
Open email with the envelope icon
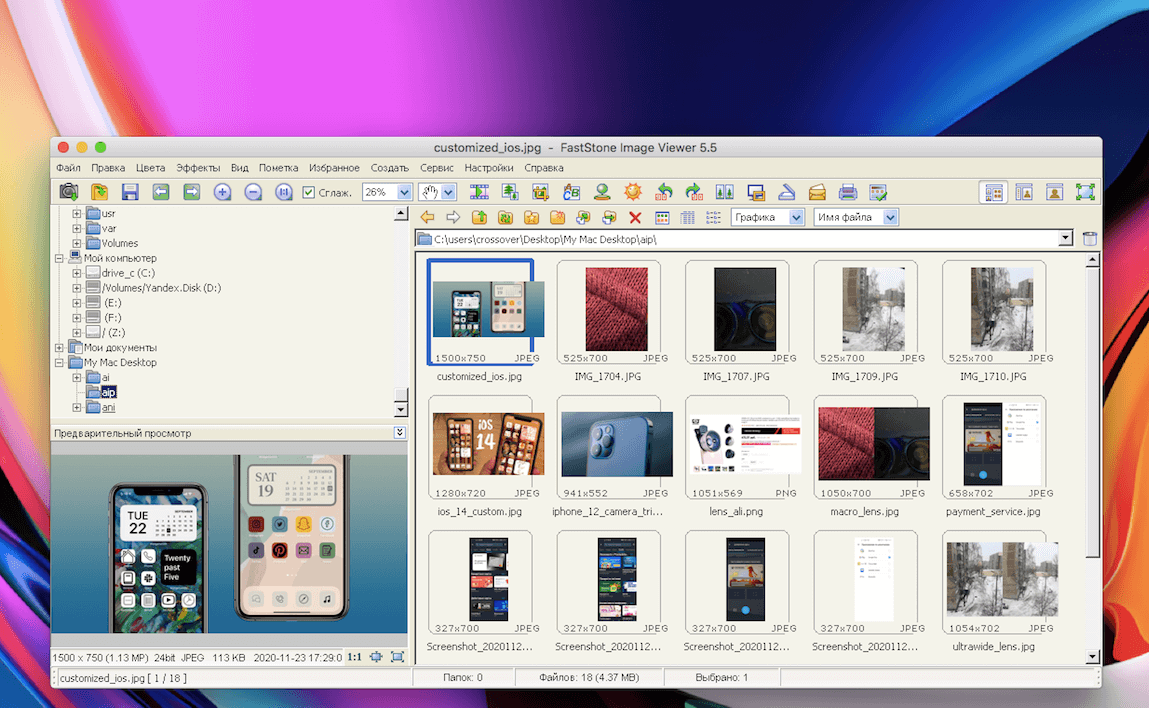tap(817, 192)
